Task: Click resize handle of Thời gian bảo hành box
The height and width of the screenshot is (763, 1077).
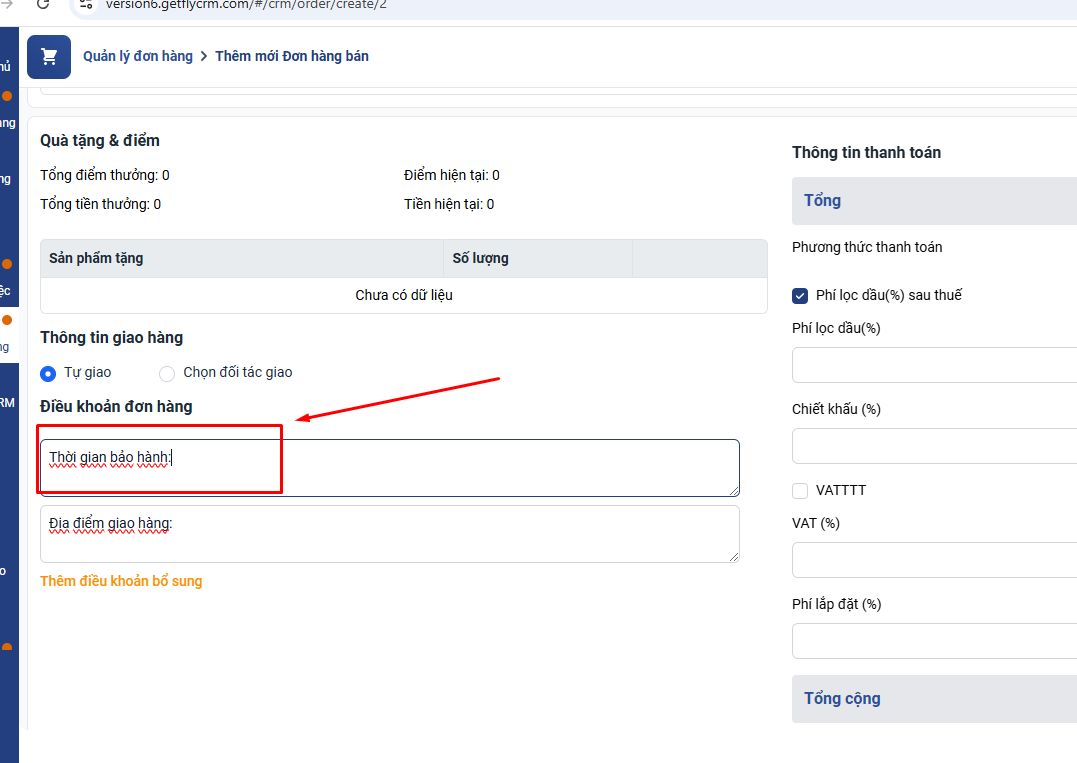Action: click(x=734, y=490)
